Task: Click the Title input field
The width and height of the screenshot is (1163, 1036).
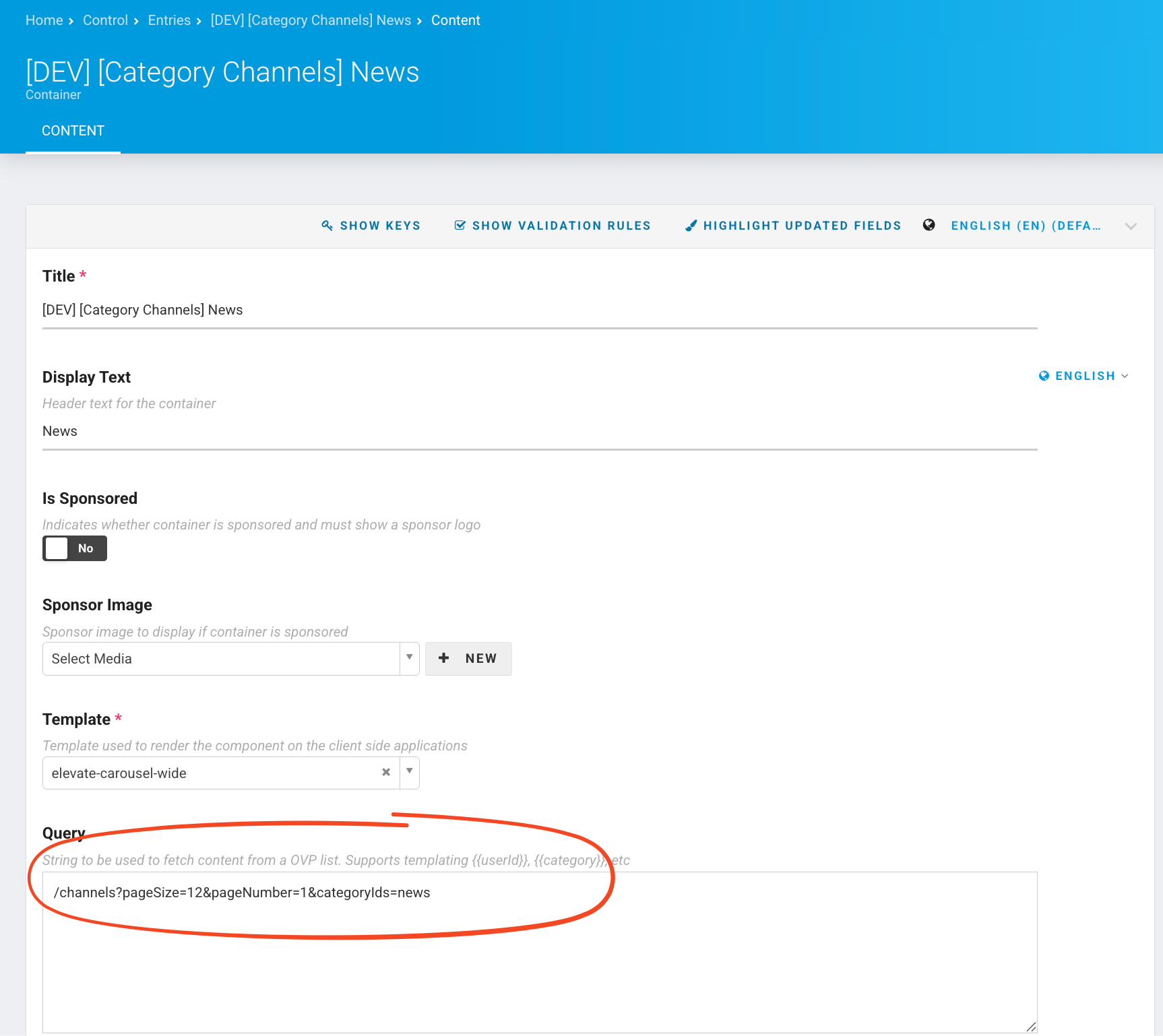Action: click(539, 310)
